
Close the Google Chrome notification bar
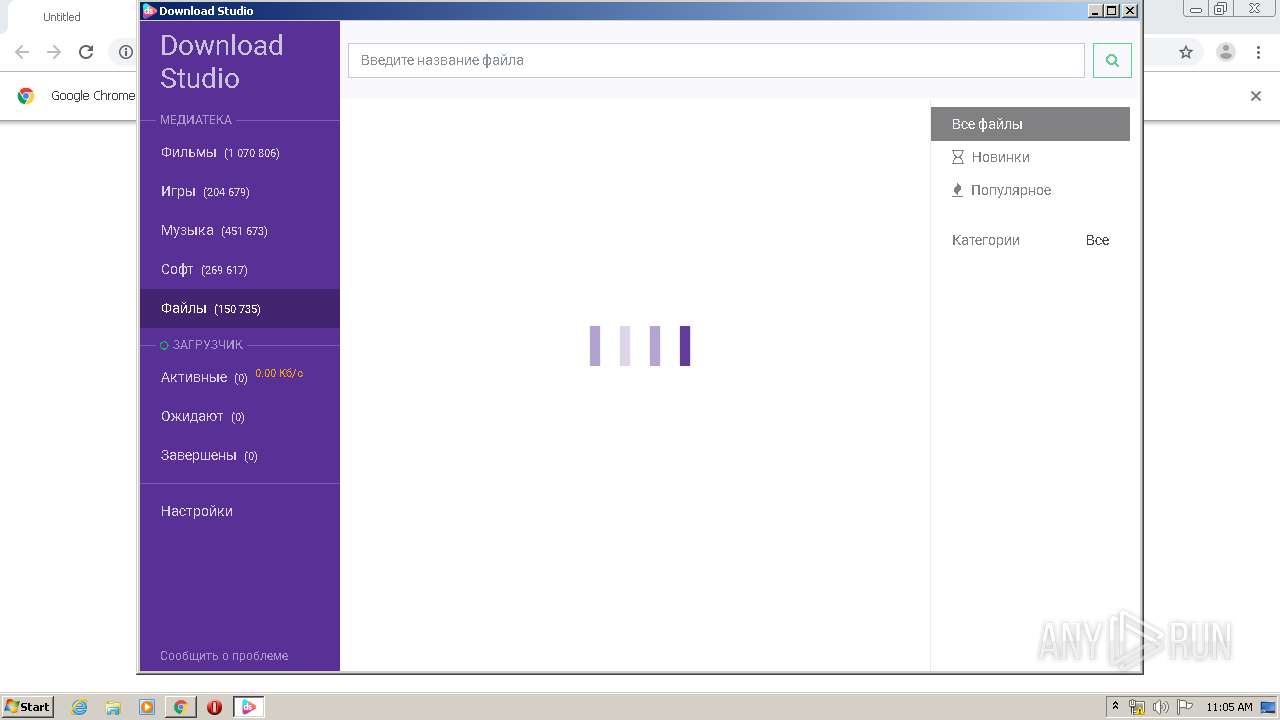pyautogui.click(x=1256, y=96)
